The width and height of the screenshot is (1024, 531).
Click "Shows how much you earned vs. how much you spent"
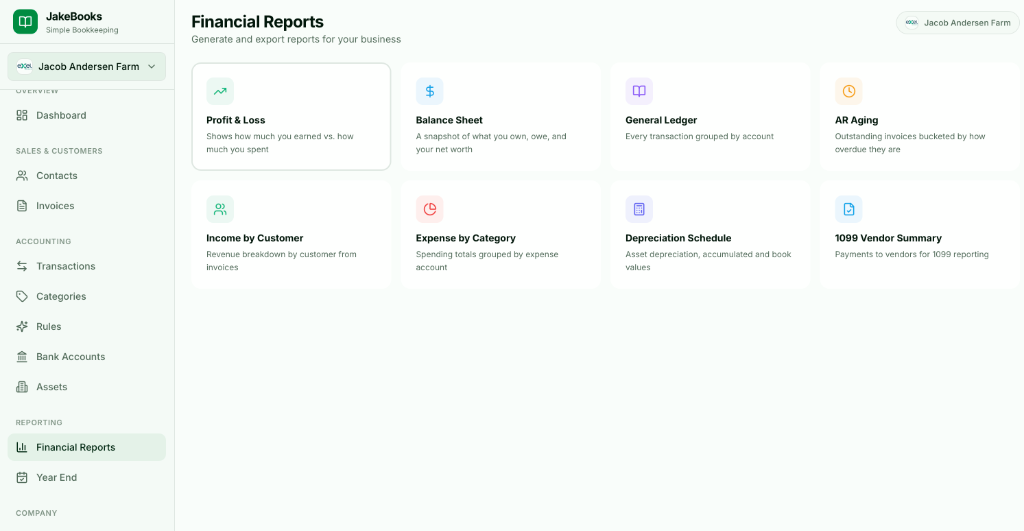click(280, 143)
